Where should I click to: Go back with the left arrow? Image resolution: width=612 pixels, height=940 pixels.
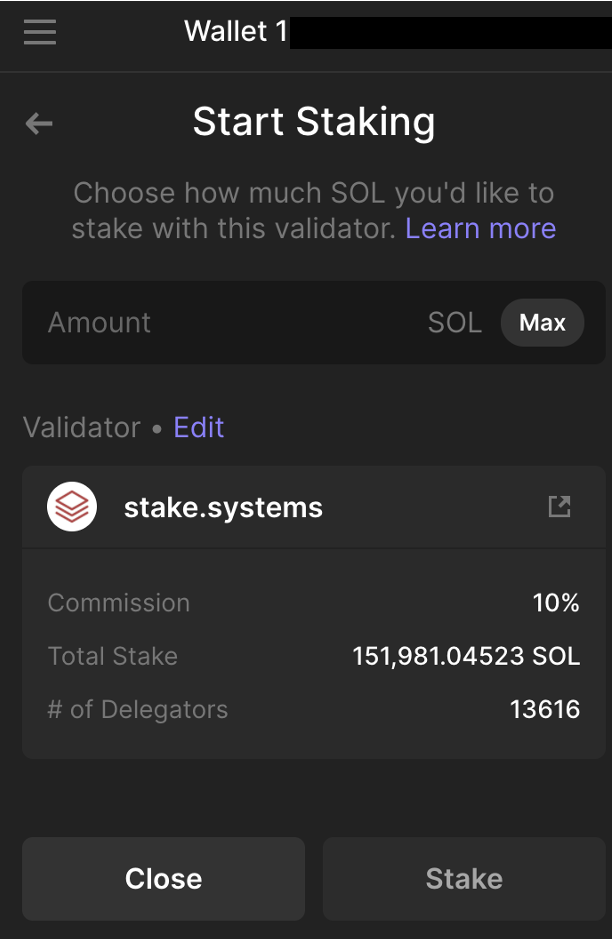pyautogui.click(x=39, y=123)
